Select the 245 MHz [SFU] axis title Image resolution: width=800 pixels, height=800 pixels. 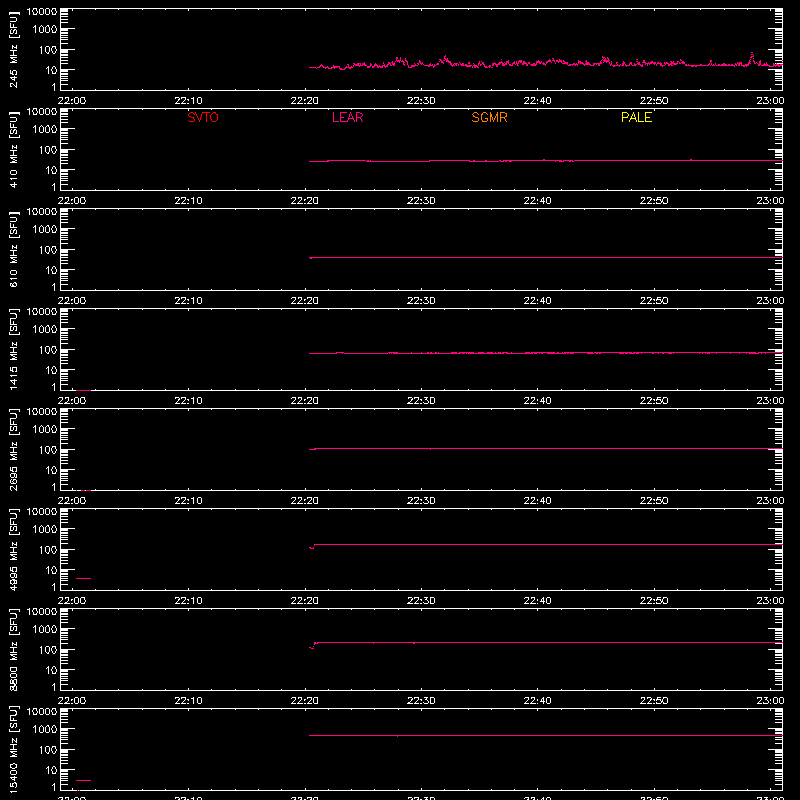point(13,50)
